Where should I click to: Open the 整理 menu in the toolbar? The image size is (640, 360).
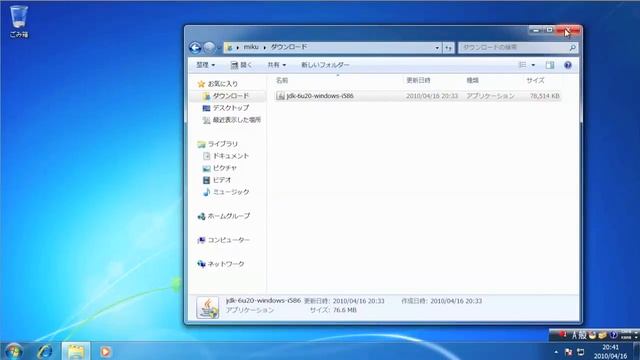[205, 65]
